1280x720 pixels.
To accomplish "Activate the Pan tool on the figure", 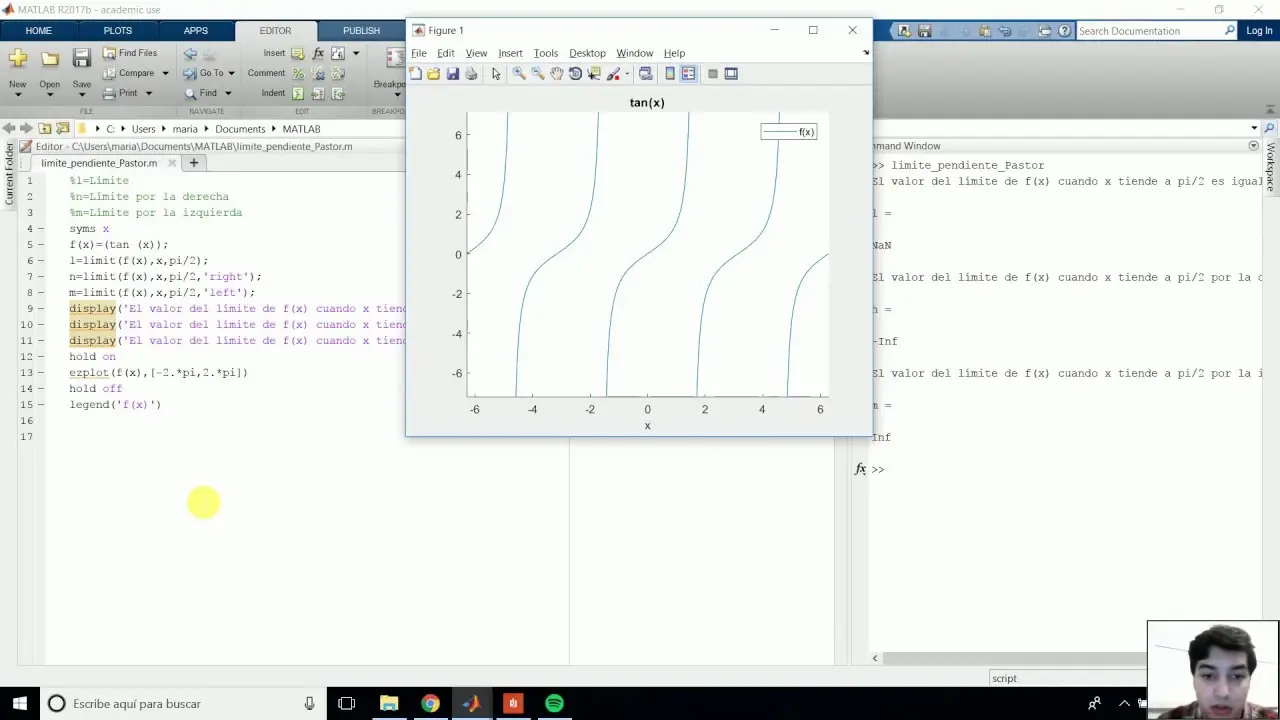I will pyautogui.click(x=557, y=73).
